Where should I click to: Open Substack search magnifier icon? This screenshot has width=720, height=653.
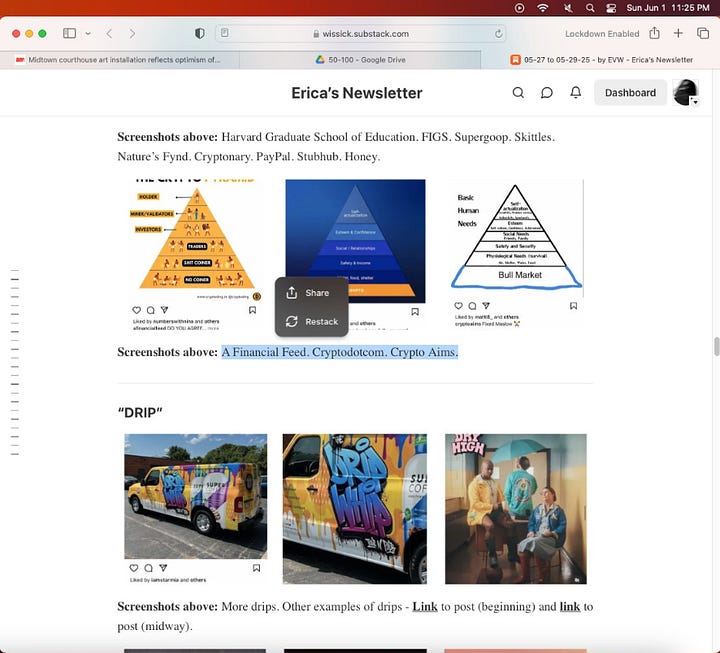click(518, 93)
